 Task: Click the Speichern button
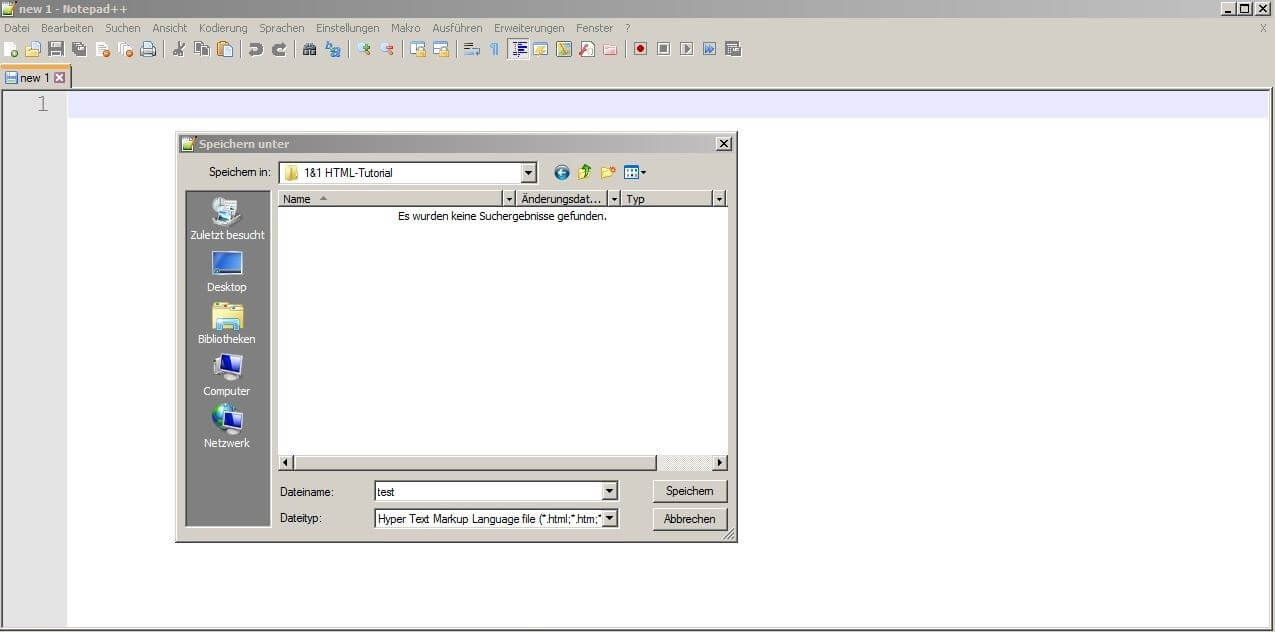click(x=690, y=492)
